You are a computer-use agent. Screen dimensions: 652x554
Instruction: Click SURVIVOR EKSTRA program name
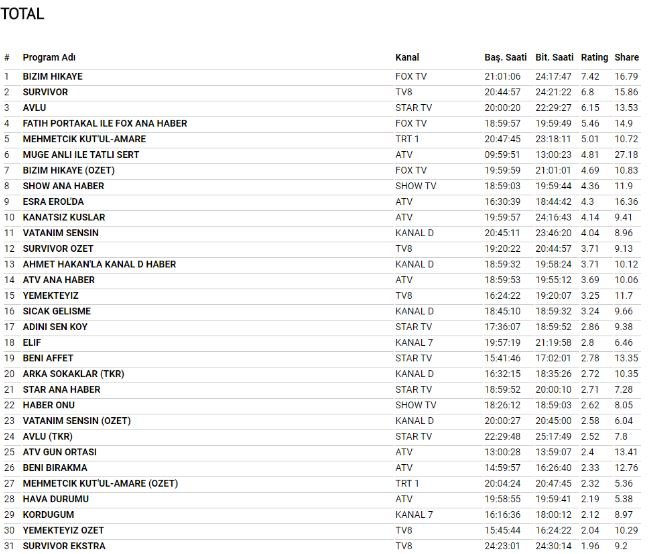(64, 546)
